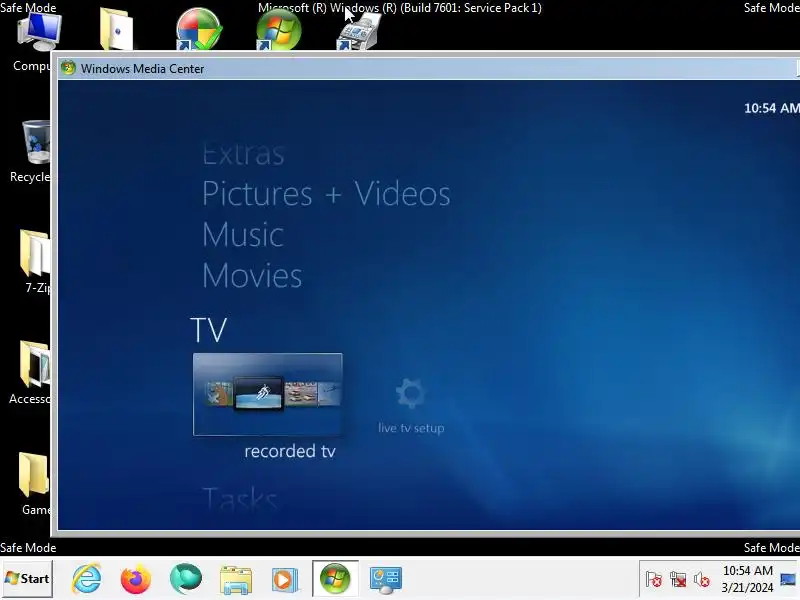Click the Windows Media Center title bar icon
The height and width of the screenshot is (600, 800).
click(68, 68)
